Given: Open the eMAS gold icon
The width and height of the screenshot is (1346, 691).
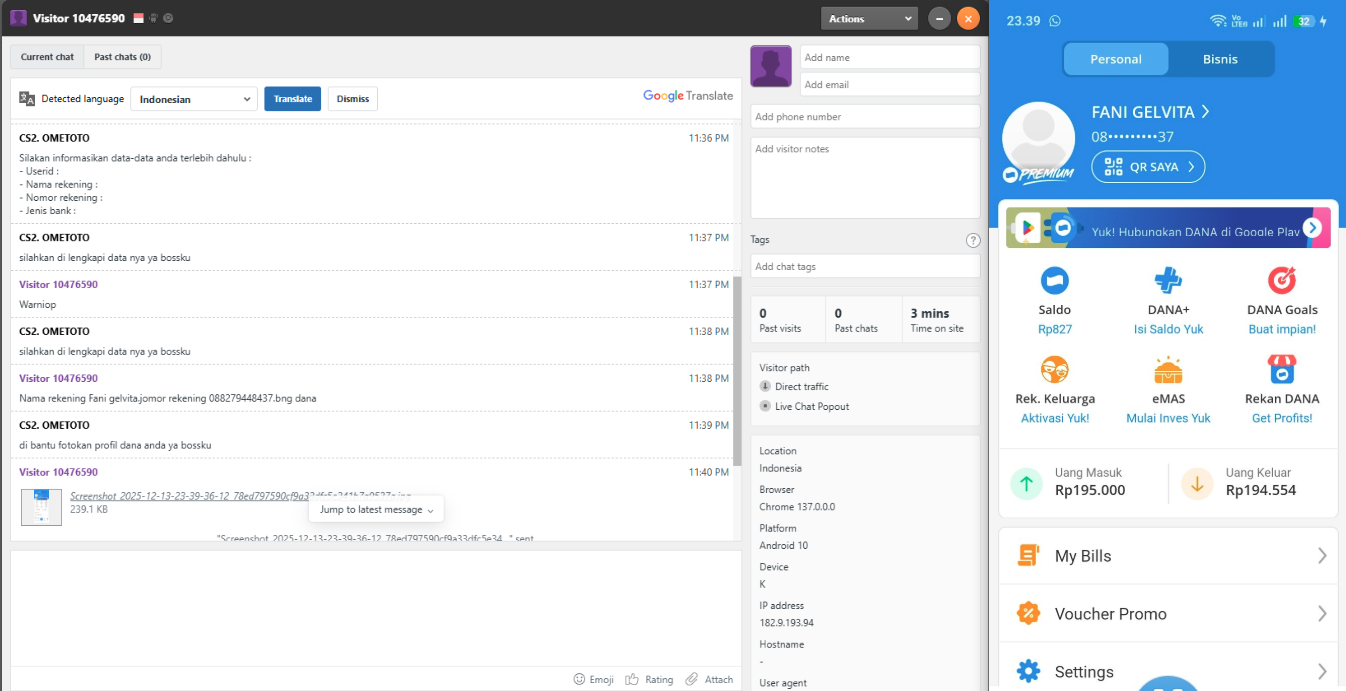Looking at the screenshot, I should coord(1168,370).
